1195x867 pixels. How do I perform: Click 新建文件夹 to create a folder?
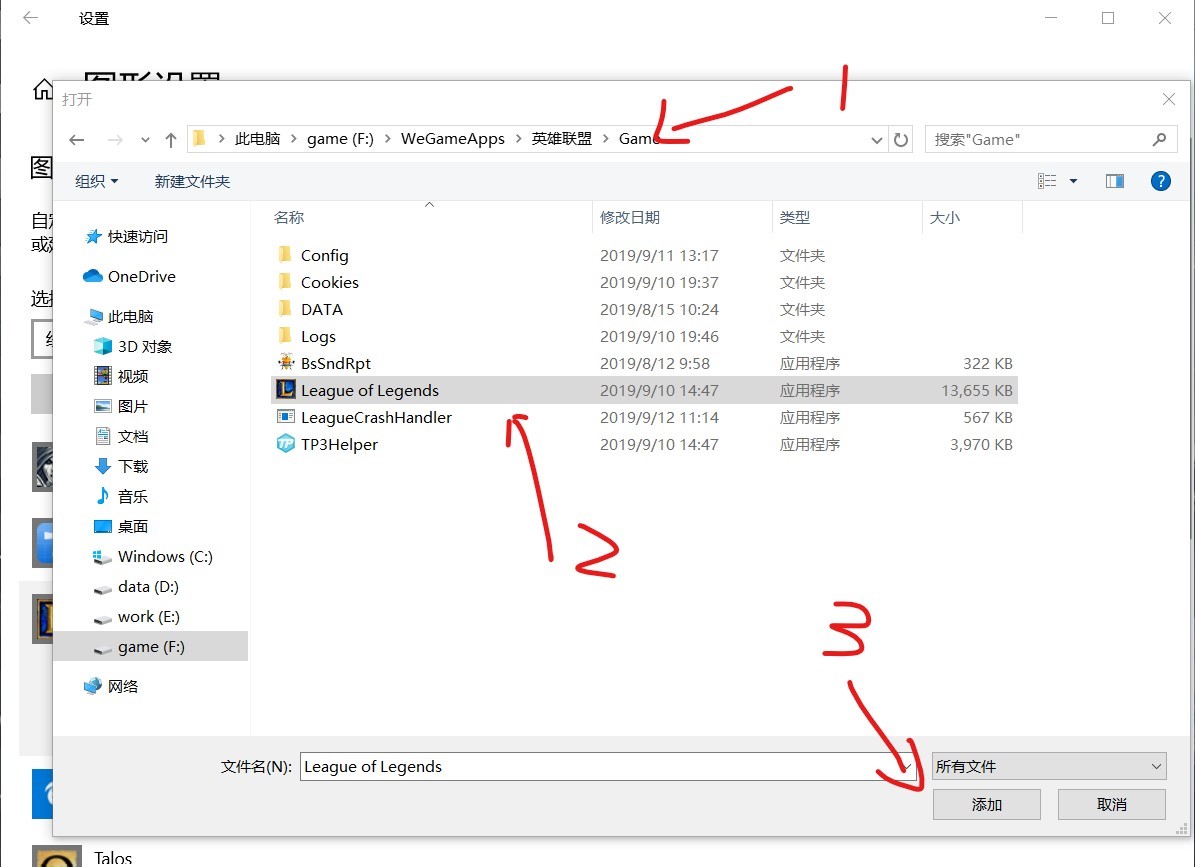tap(192, 181)
